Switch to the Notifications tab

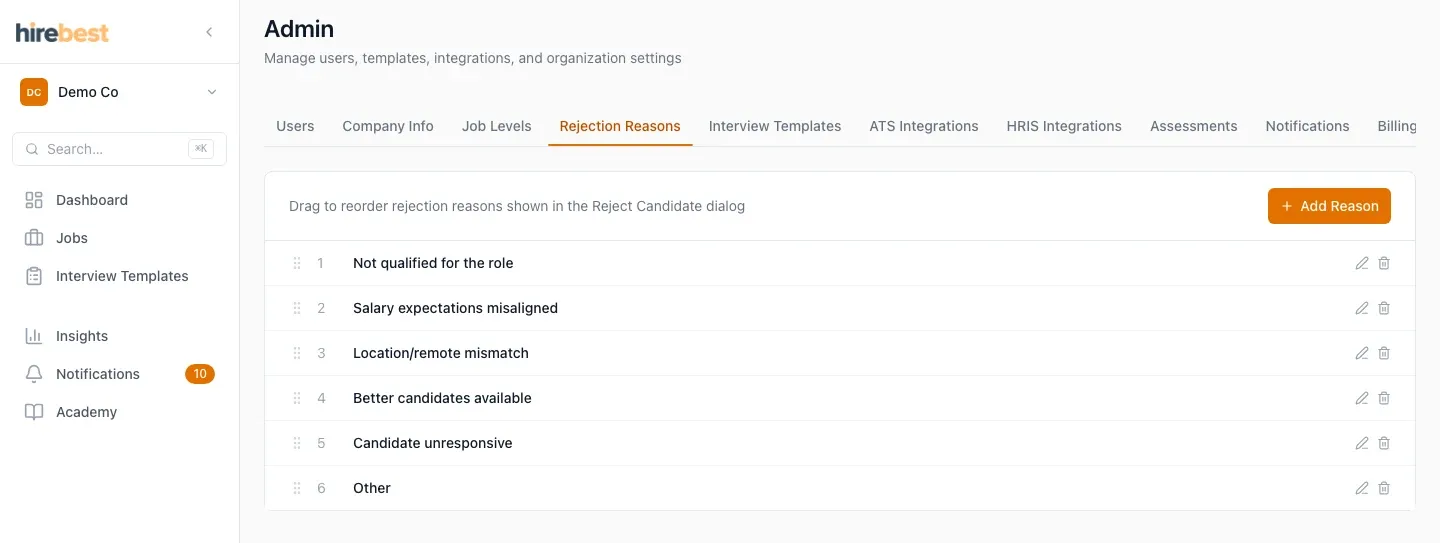pos(1308,126)
